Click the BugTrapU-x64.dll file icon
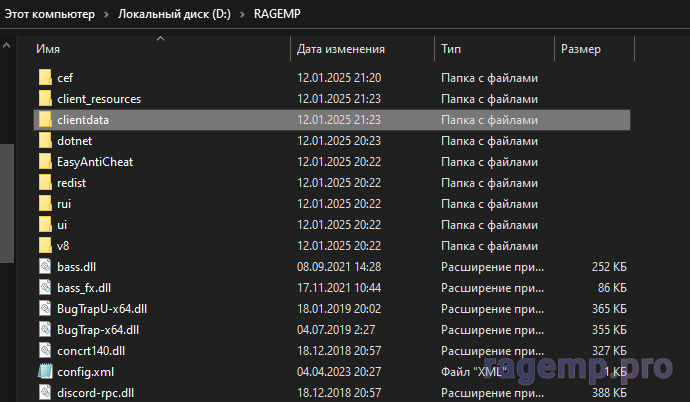Screen dimensions: 690x402 pyautogui.click(x=45, y=309)
